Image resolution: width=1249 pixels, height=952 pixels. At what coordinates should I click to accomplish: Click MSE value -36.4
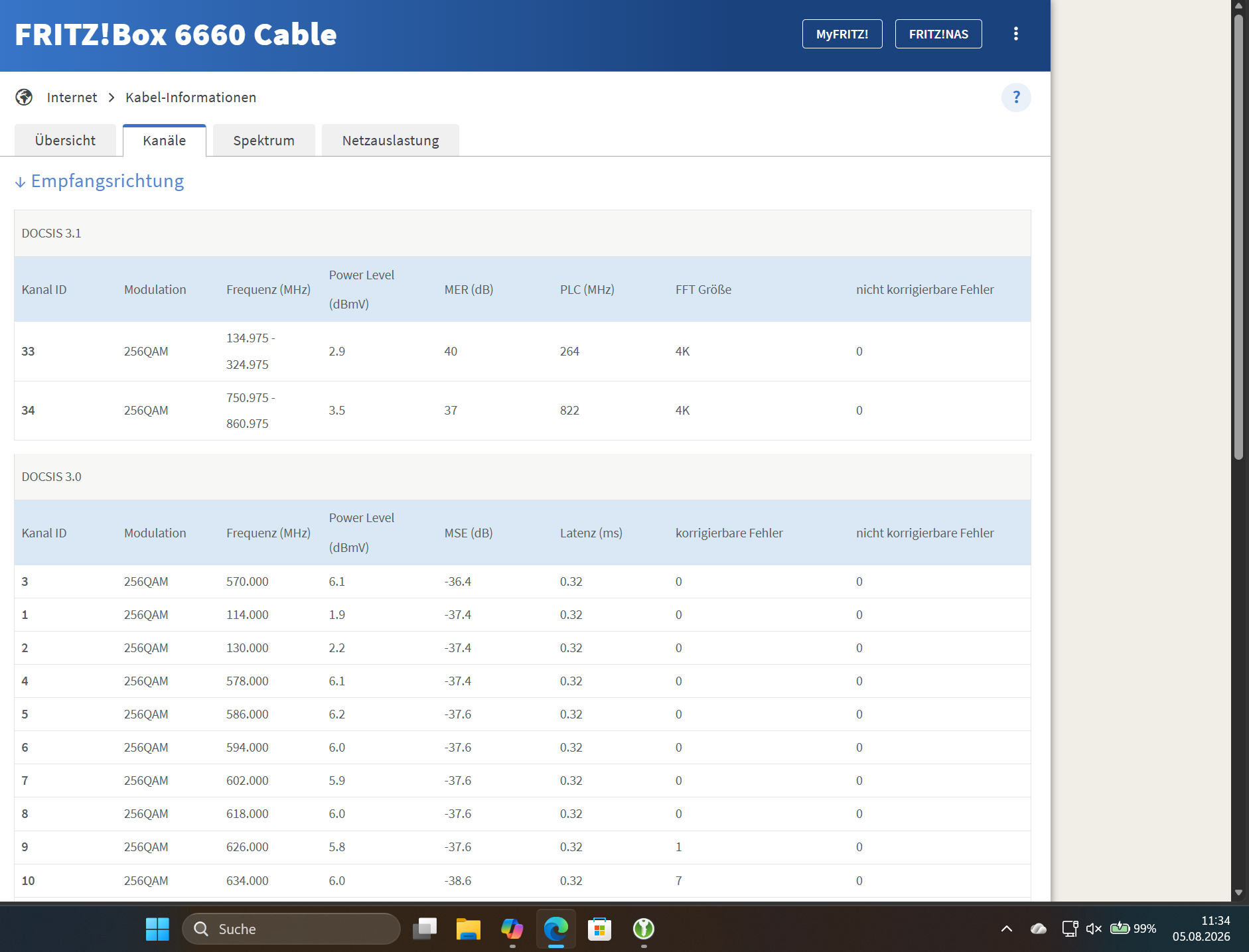click(x=458, y=582)
